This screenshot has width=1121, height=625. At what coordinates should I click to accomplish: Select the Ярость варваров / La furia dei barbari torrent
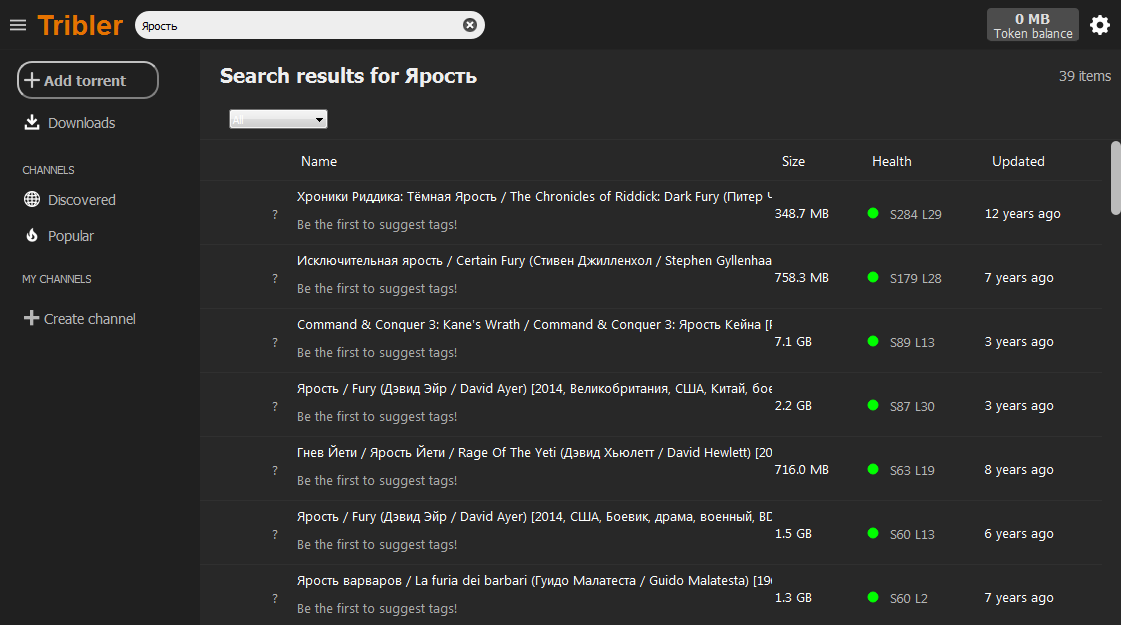coord(534,581)
